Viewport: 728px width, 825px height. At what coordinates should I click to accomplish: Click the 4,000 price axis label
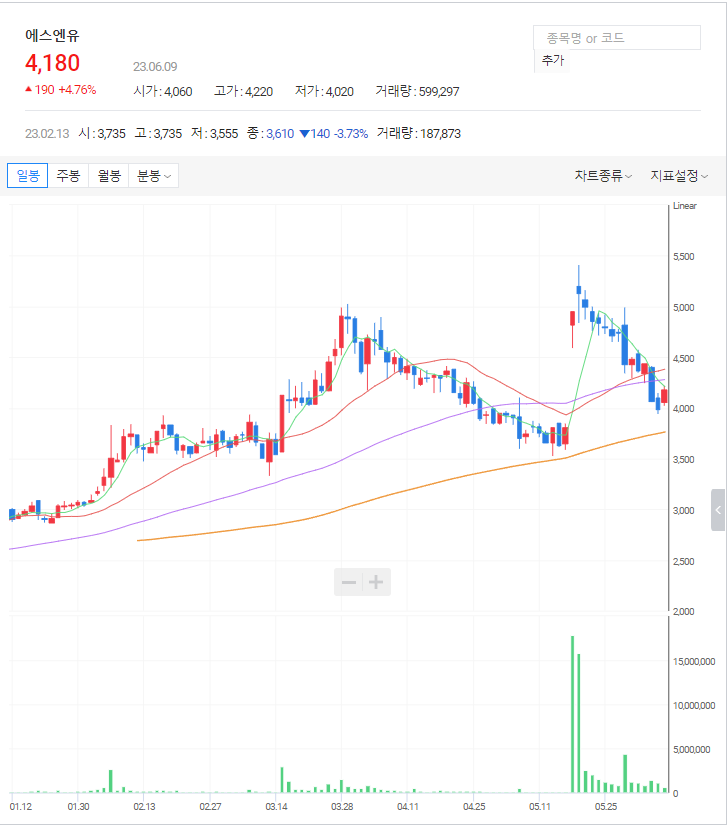(684, 409)
